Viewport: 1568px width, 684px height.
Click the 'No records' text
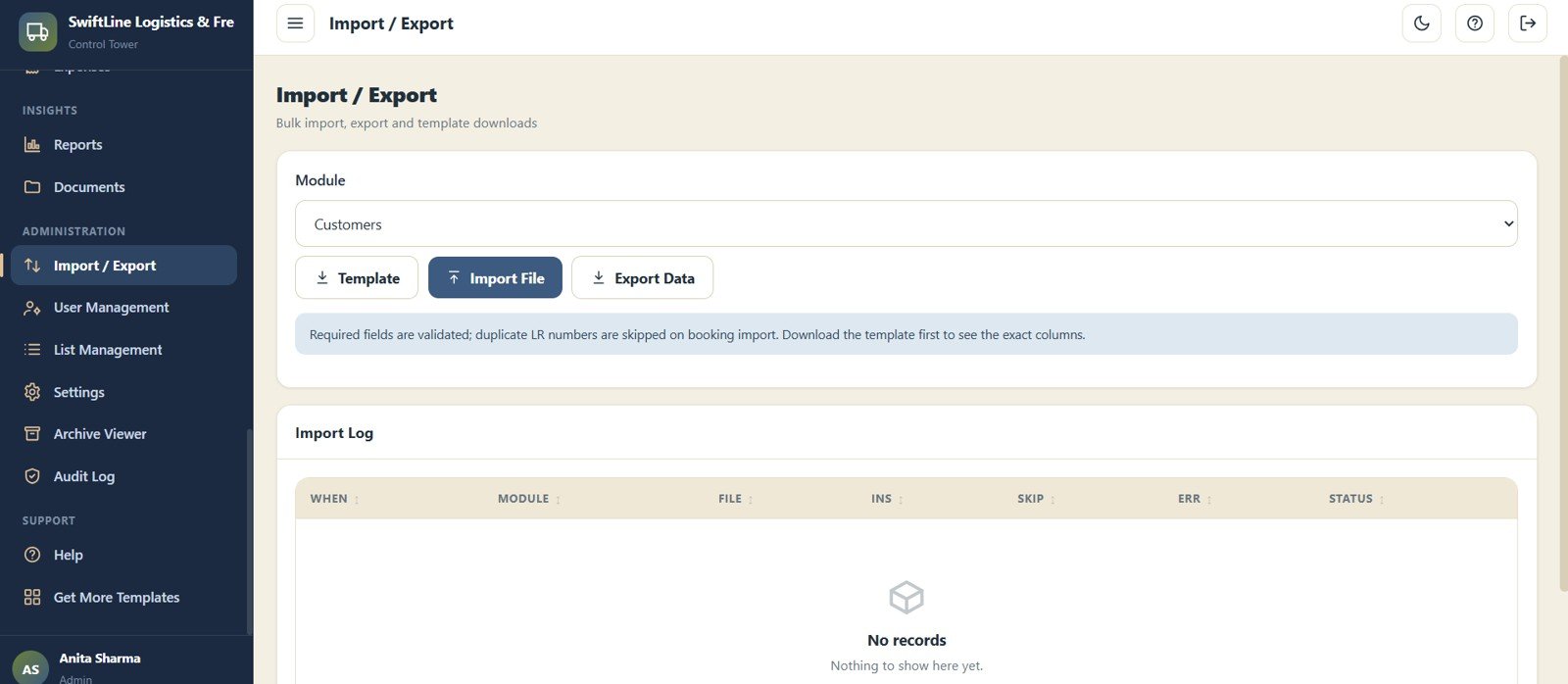(906, 640)
